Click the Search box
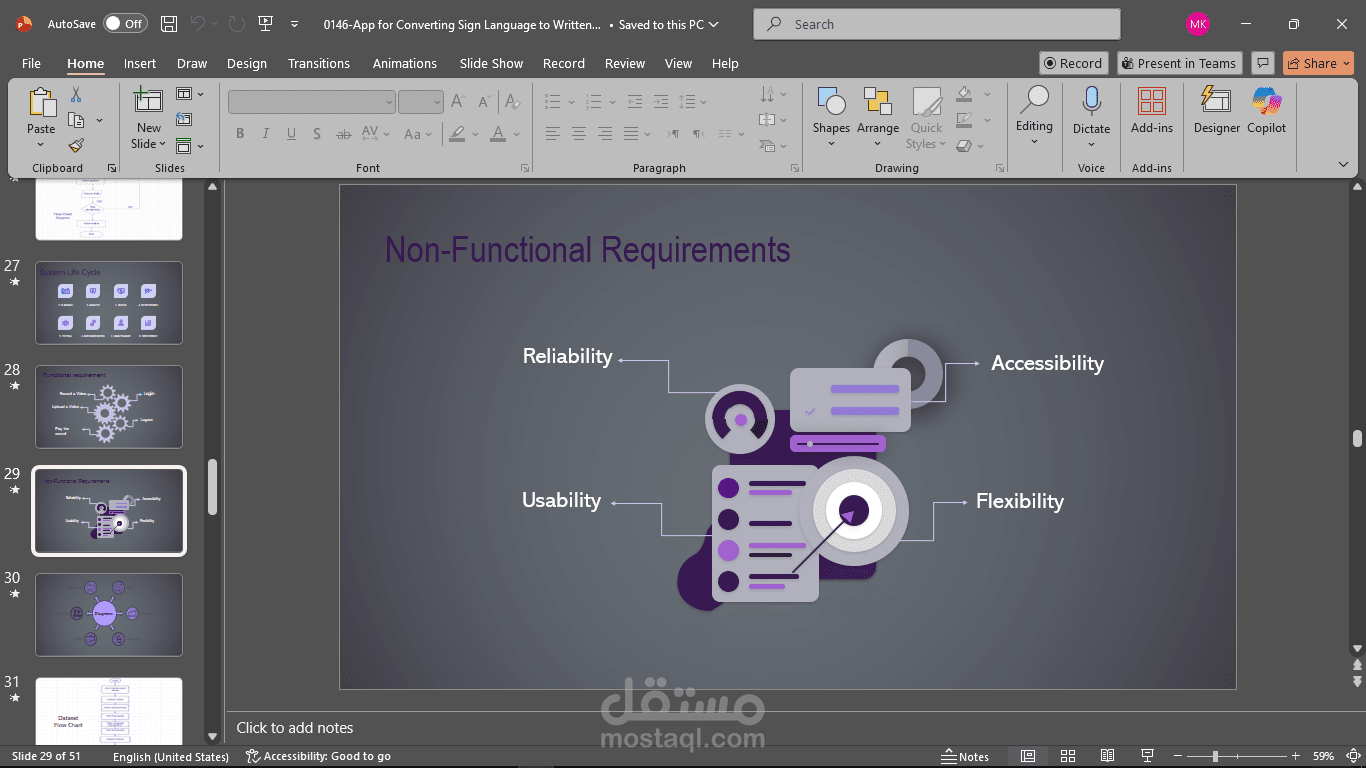Screen dimensions: 1366x768 pyautogui.click(x=937, y=24)
